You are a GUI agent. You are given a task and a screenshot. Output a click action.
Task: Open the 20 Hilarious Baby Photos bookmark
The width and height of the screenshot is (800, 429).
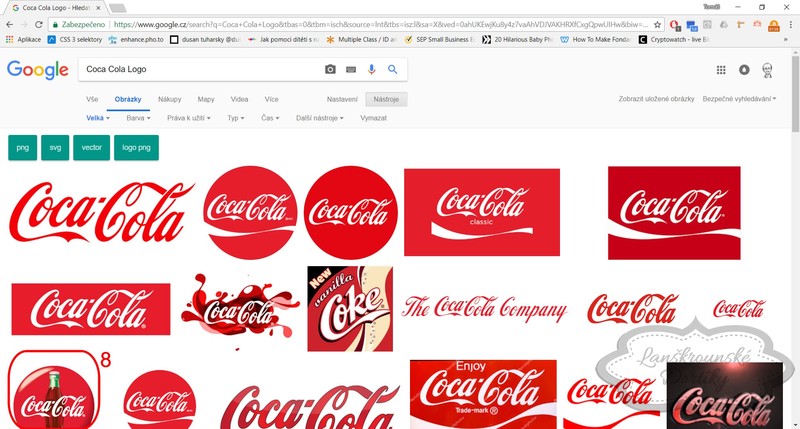point(518,39)
